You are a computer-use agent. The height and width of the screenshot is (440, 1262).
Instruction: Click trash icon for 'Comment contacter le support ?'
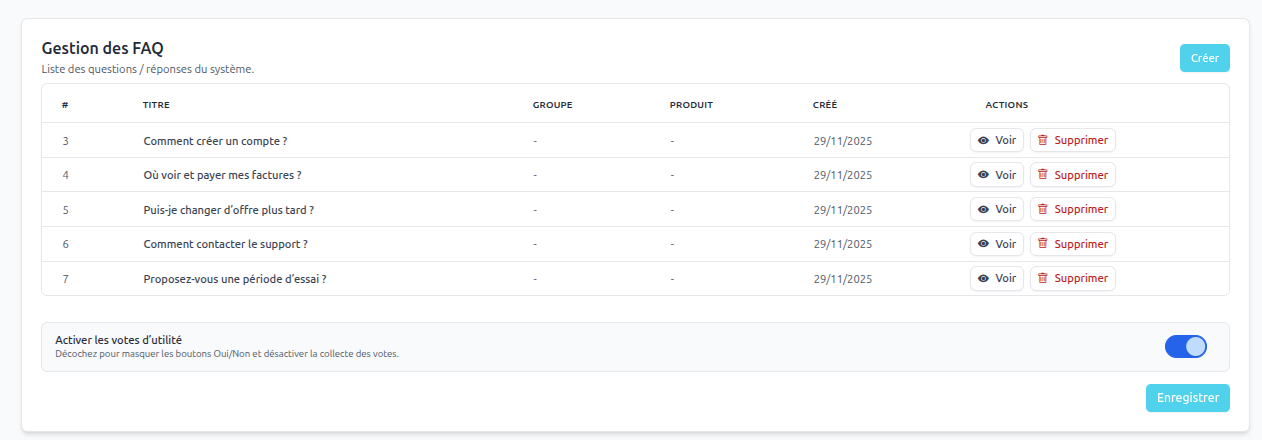click(1043, 244)
